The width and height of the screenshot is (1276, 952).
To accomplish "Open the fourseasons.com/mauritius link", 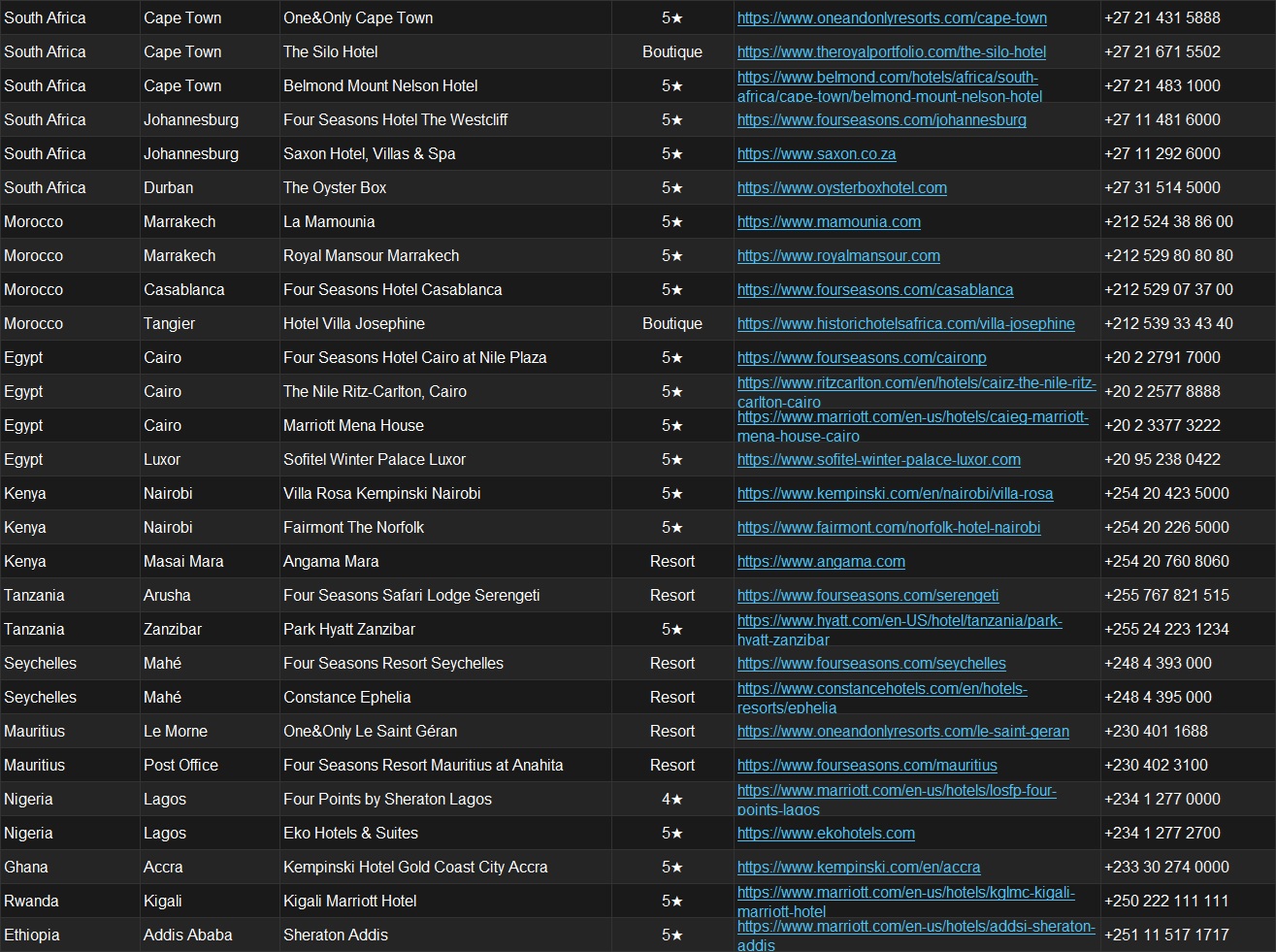I will 867,765.
